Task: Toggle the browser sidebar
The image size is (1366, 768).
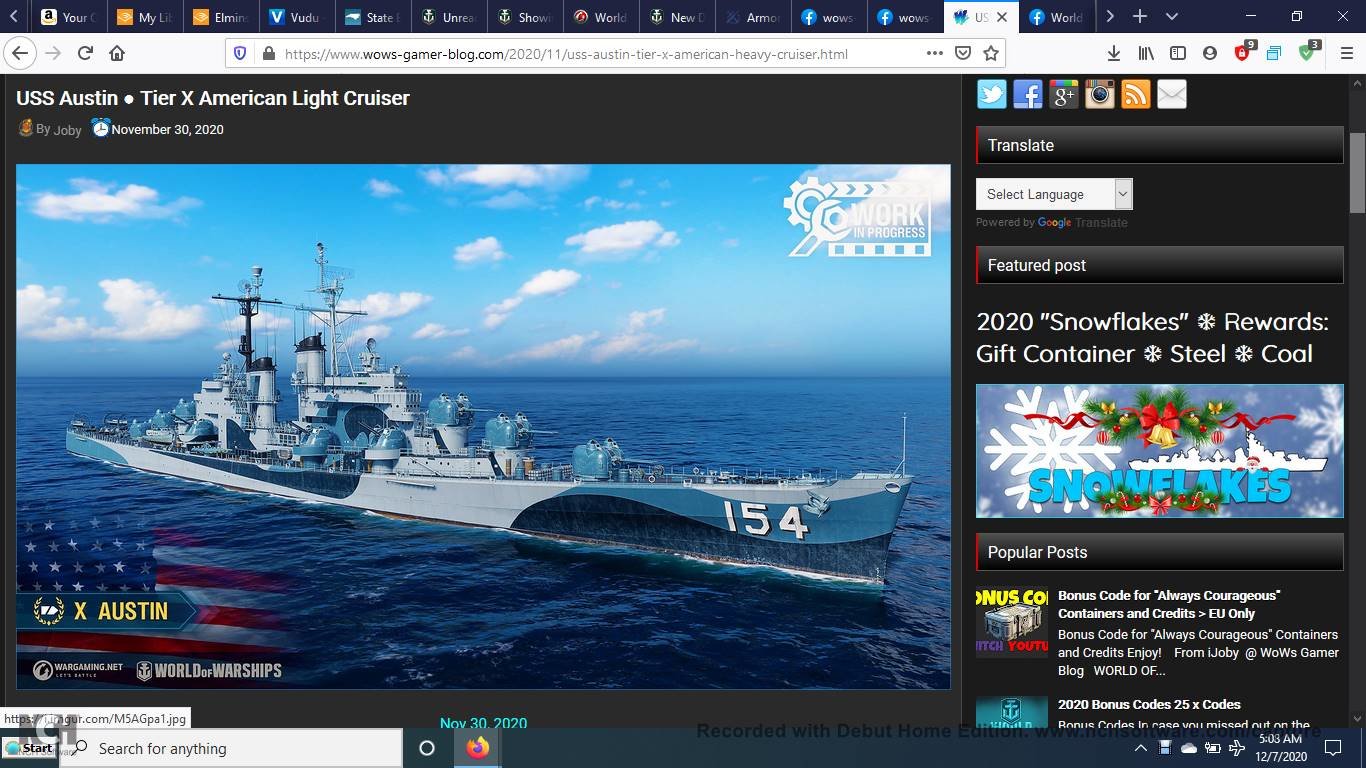Action: 1178,53
